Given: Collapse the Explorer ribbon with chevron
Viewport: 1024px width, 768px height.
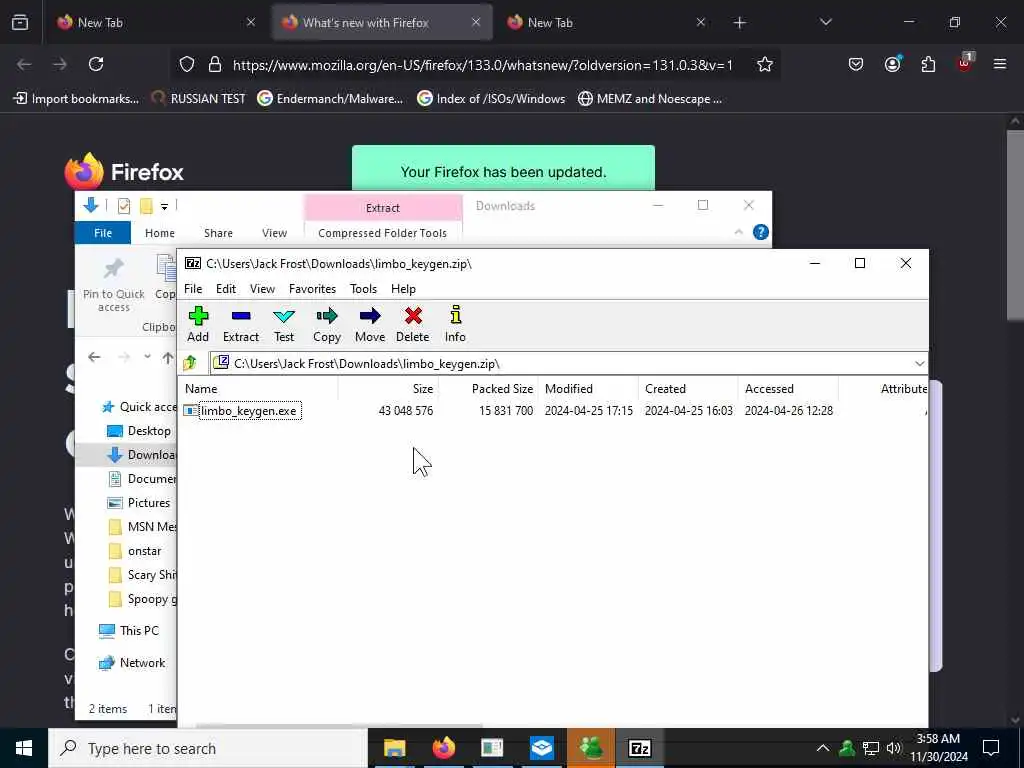Looking at the screenshot, I should [739, 232].
